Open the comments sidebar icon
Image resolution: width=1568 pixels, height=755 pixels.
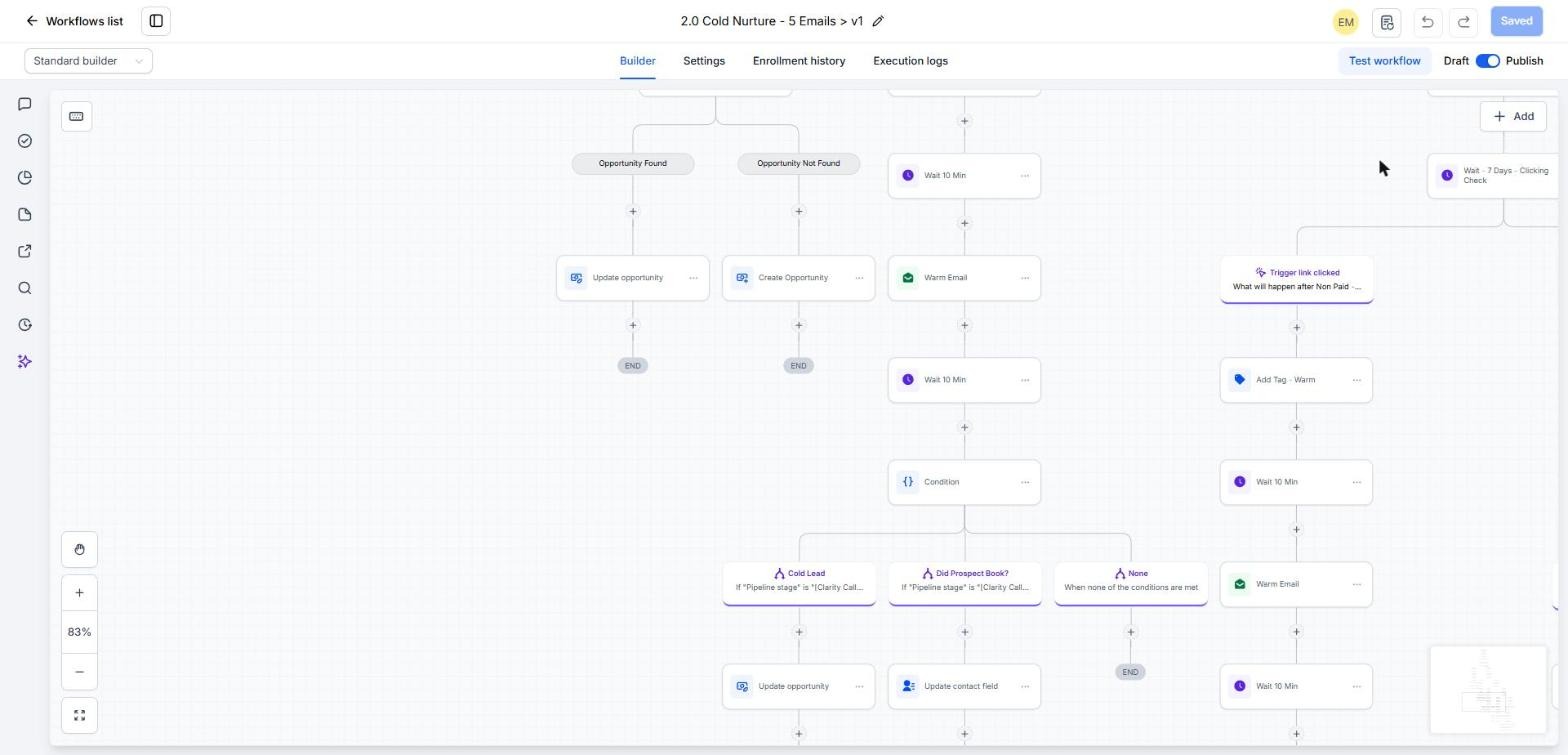pyautogui.click(x=25, y=104)
